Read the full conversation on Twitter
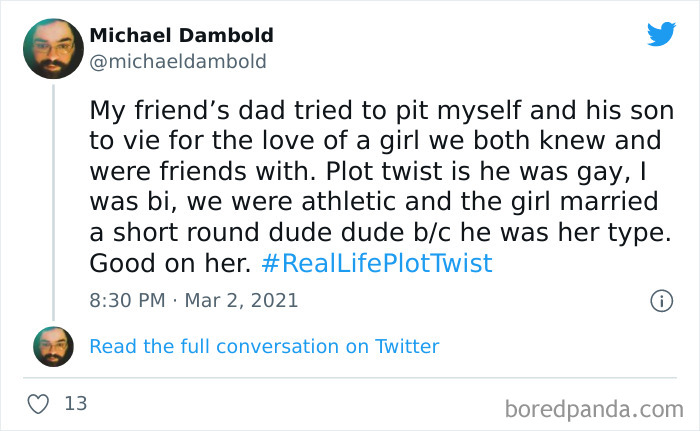This screenshot has width=700, height=431. point(264,346)
